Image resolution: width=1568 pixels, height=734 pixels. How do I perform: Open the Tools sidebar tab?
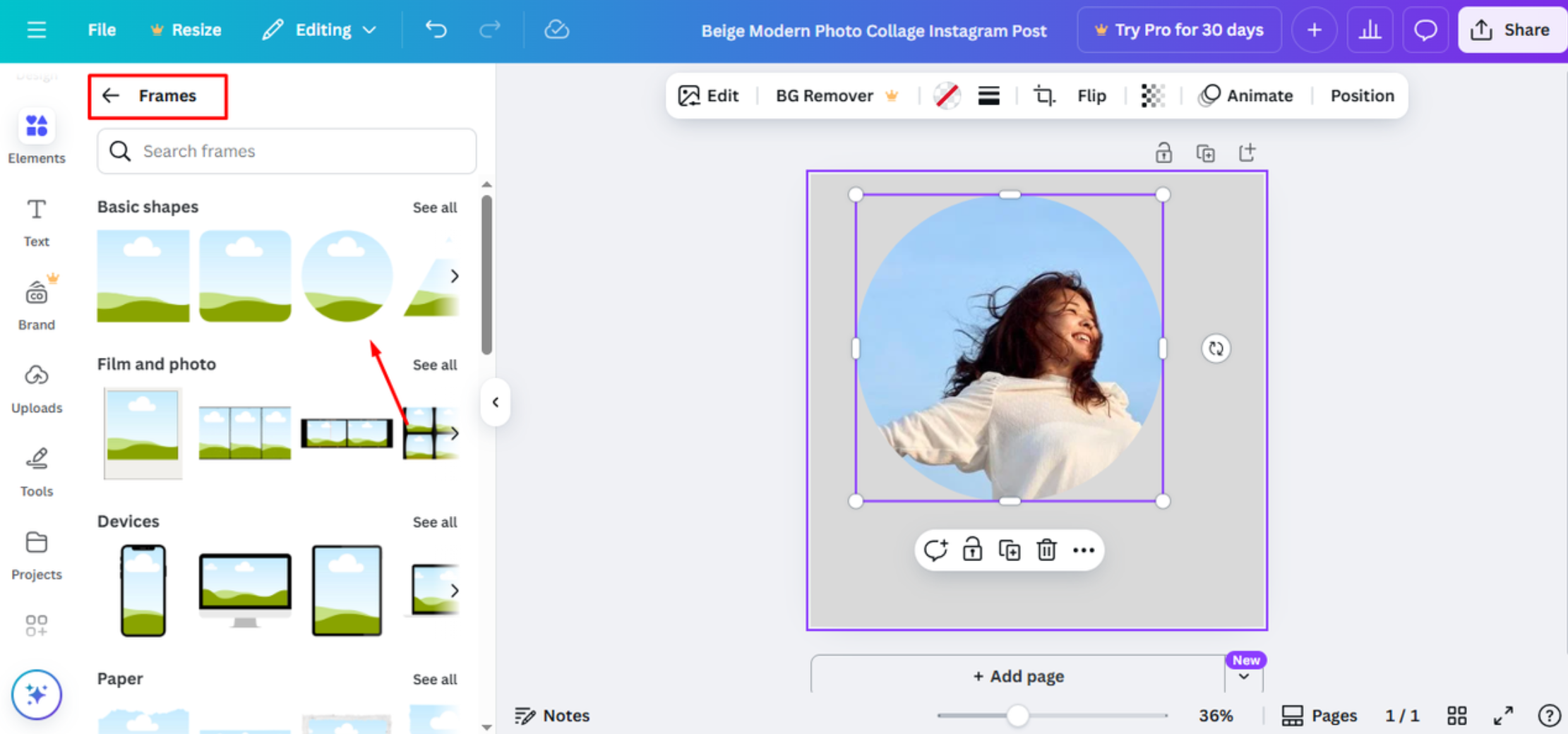click(36, 472)
